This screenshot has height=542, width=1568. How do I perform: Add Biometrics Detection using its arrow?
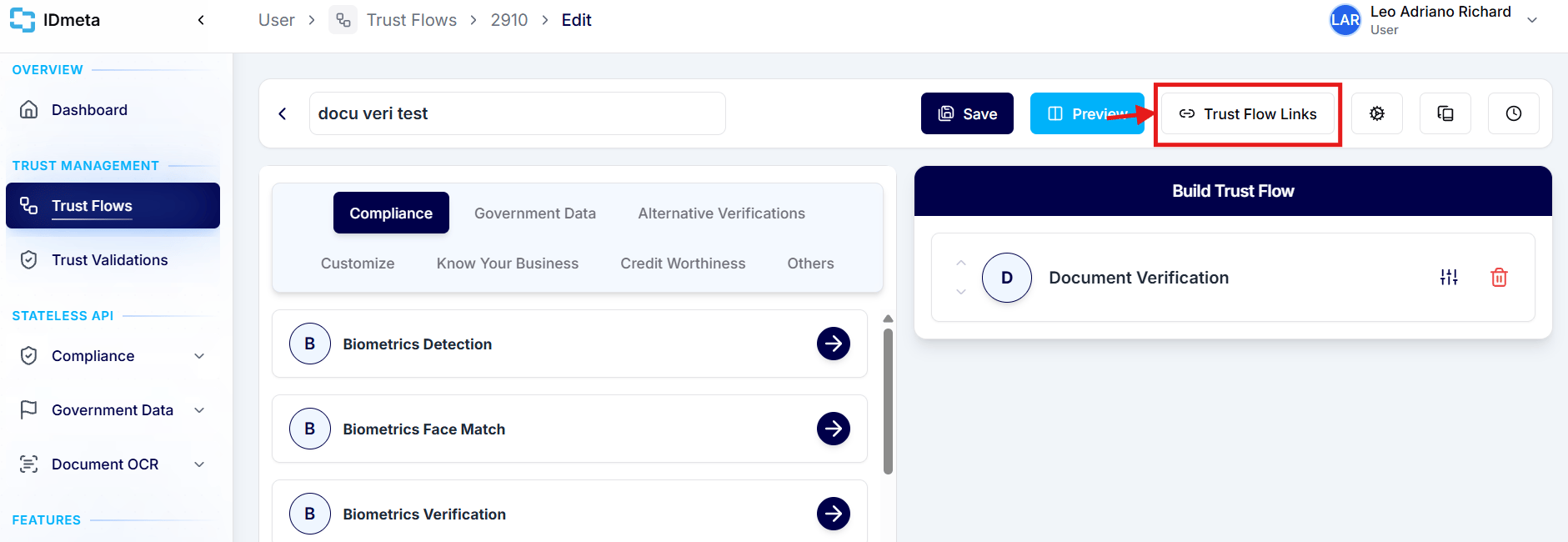(834, 344)
